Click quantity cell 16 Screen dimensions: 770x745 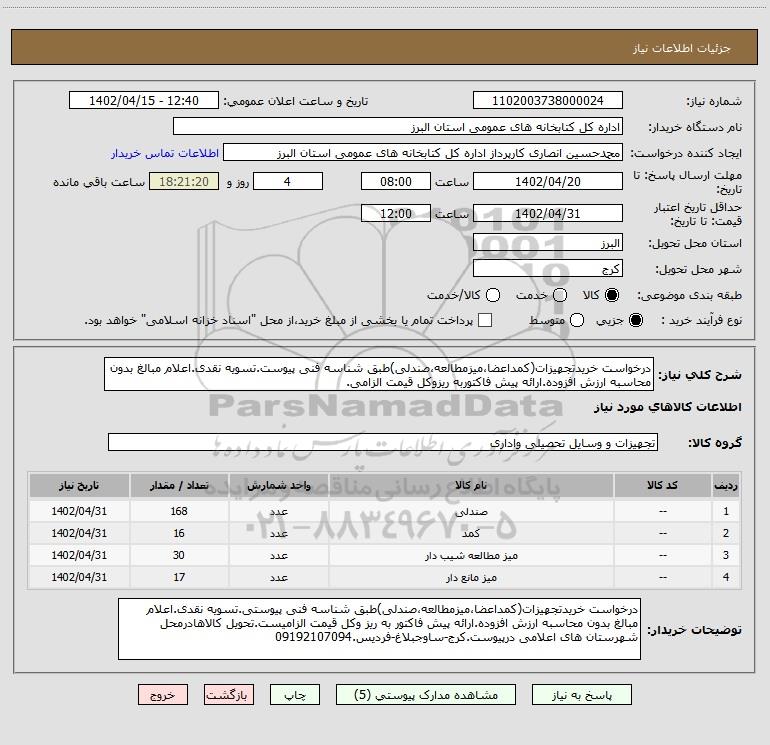(x=179, y=533)
